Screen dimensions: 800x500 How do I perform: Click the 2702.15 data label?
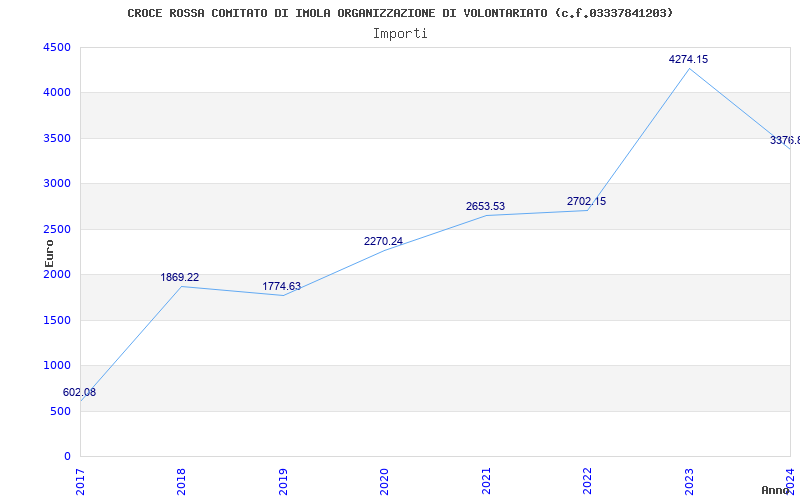(x=586, y=202)
